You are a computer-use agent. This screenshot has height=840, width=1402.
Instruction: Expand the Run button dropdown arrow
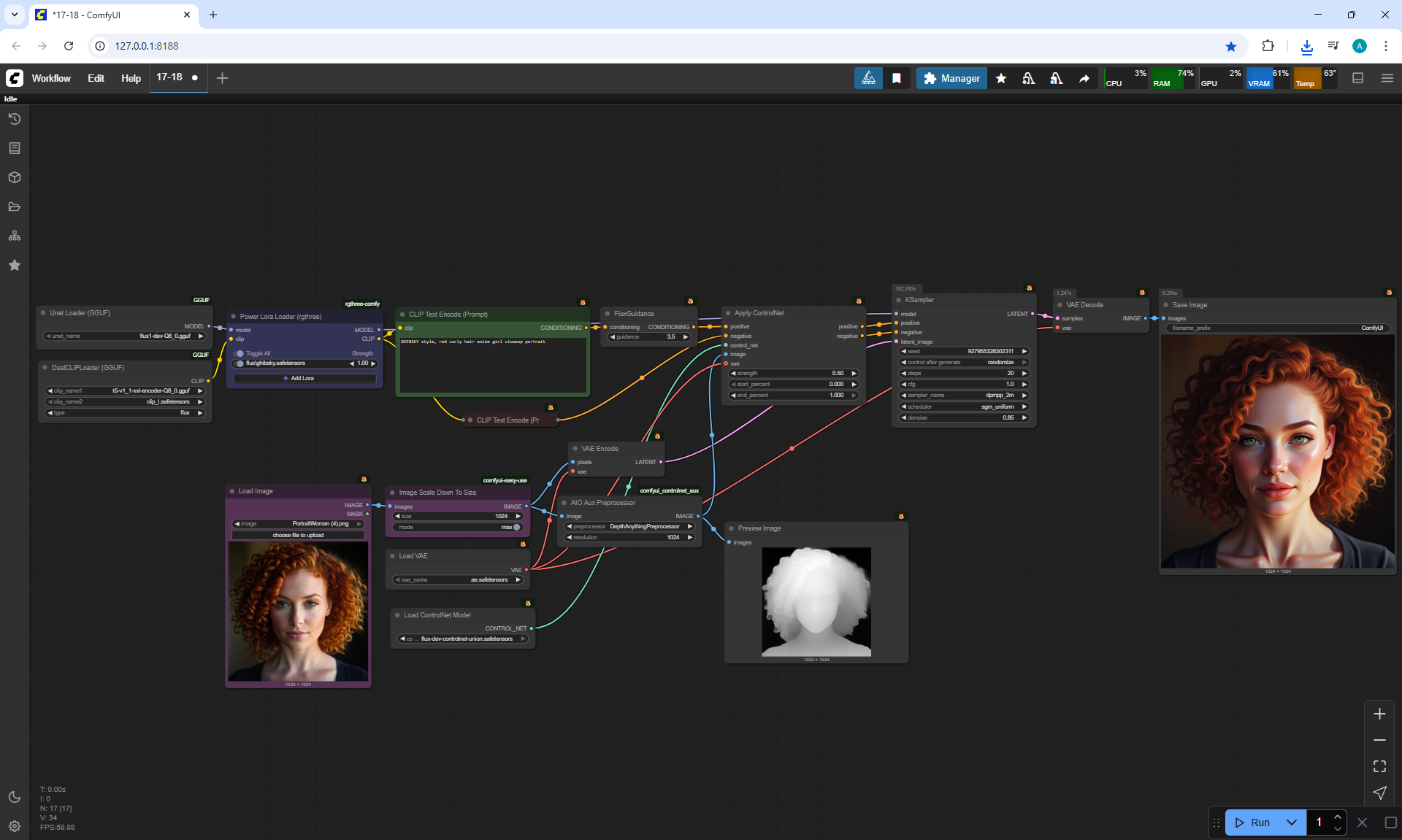(x=1291, y=822)
